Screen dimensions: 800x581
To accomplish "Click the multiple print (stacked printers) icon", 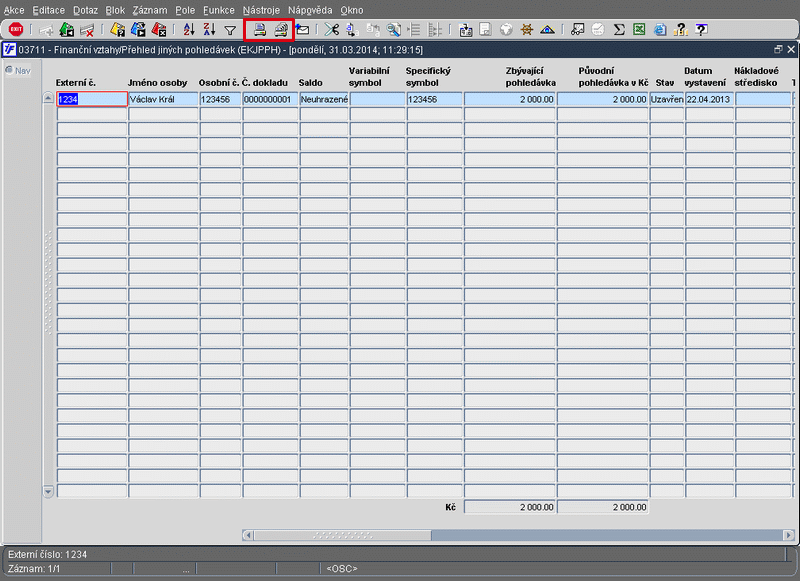I will (x=281, y=30).
